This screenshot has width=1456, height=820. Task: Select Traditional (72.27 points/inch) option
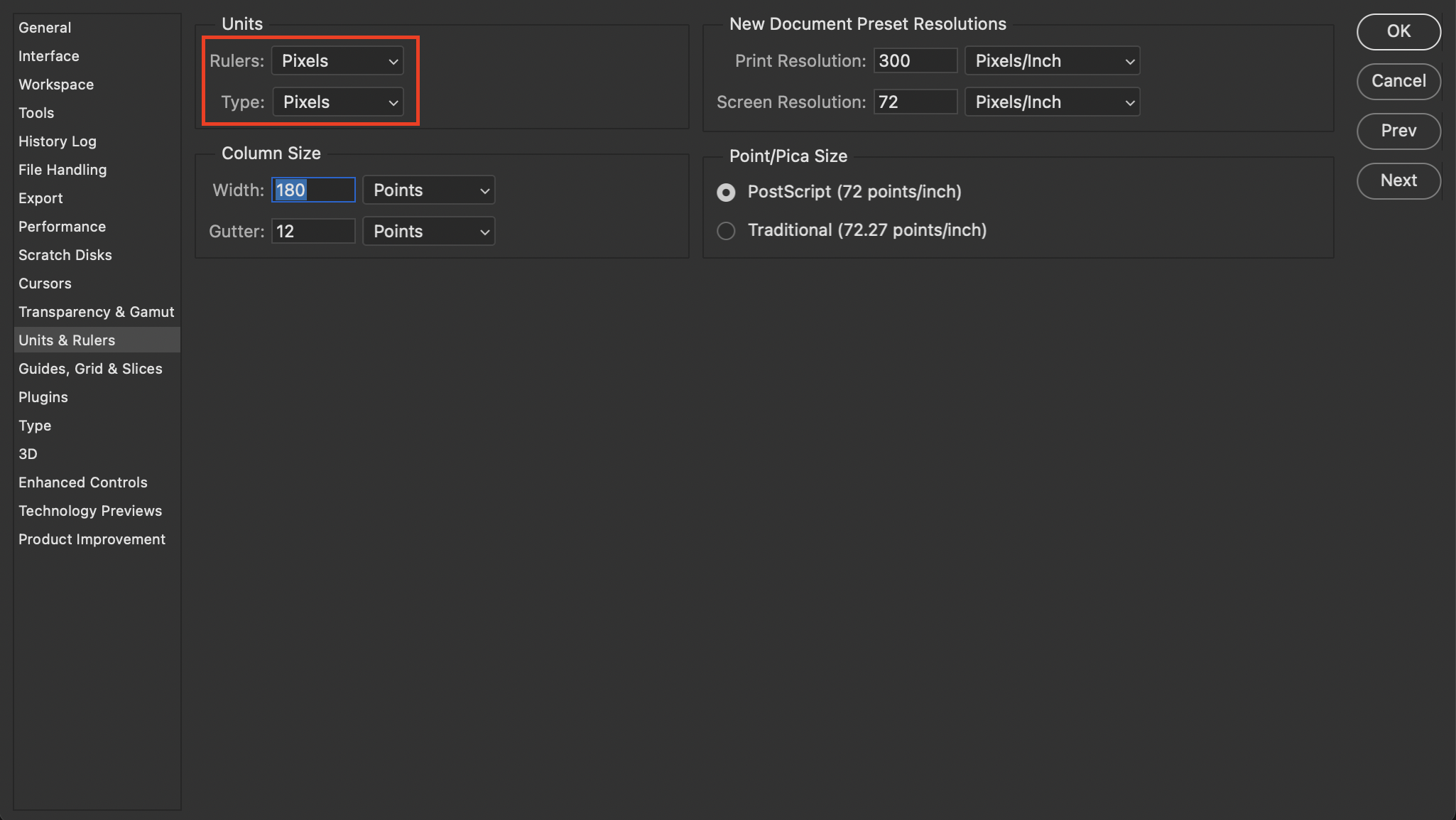pos(726,231)
